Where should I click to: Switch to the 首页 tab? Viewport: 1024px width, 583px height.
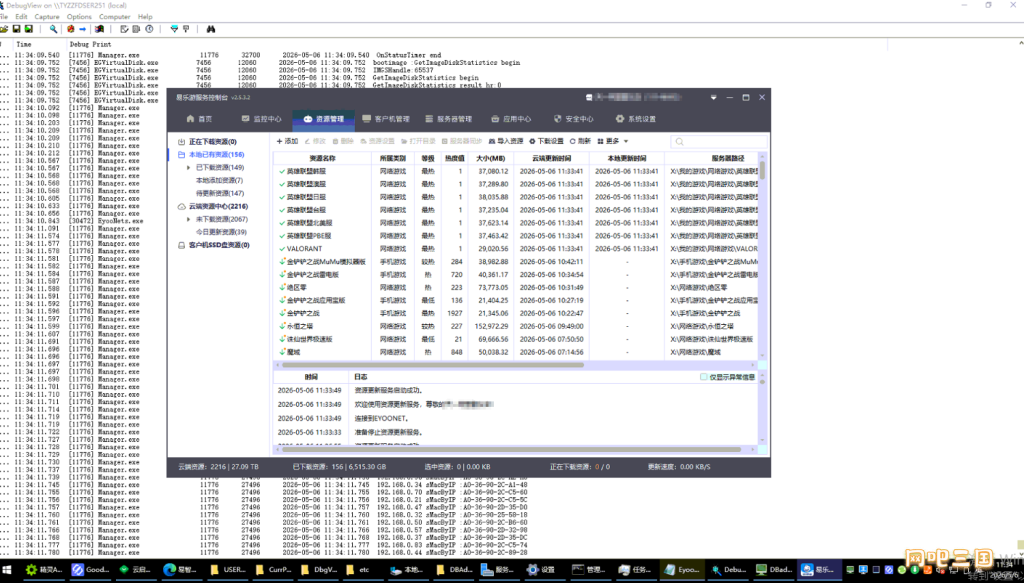click(x=199, y=119)
